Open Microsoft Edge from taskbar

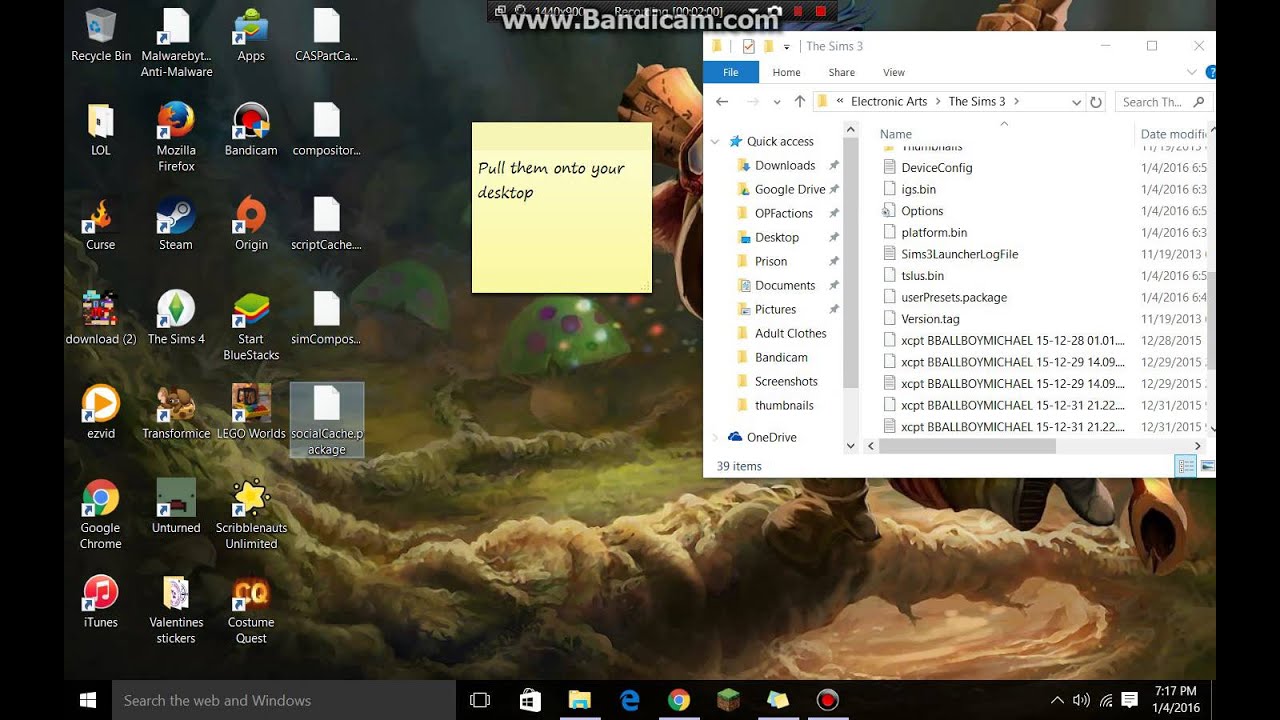[x=629, y=700]
